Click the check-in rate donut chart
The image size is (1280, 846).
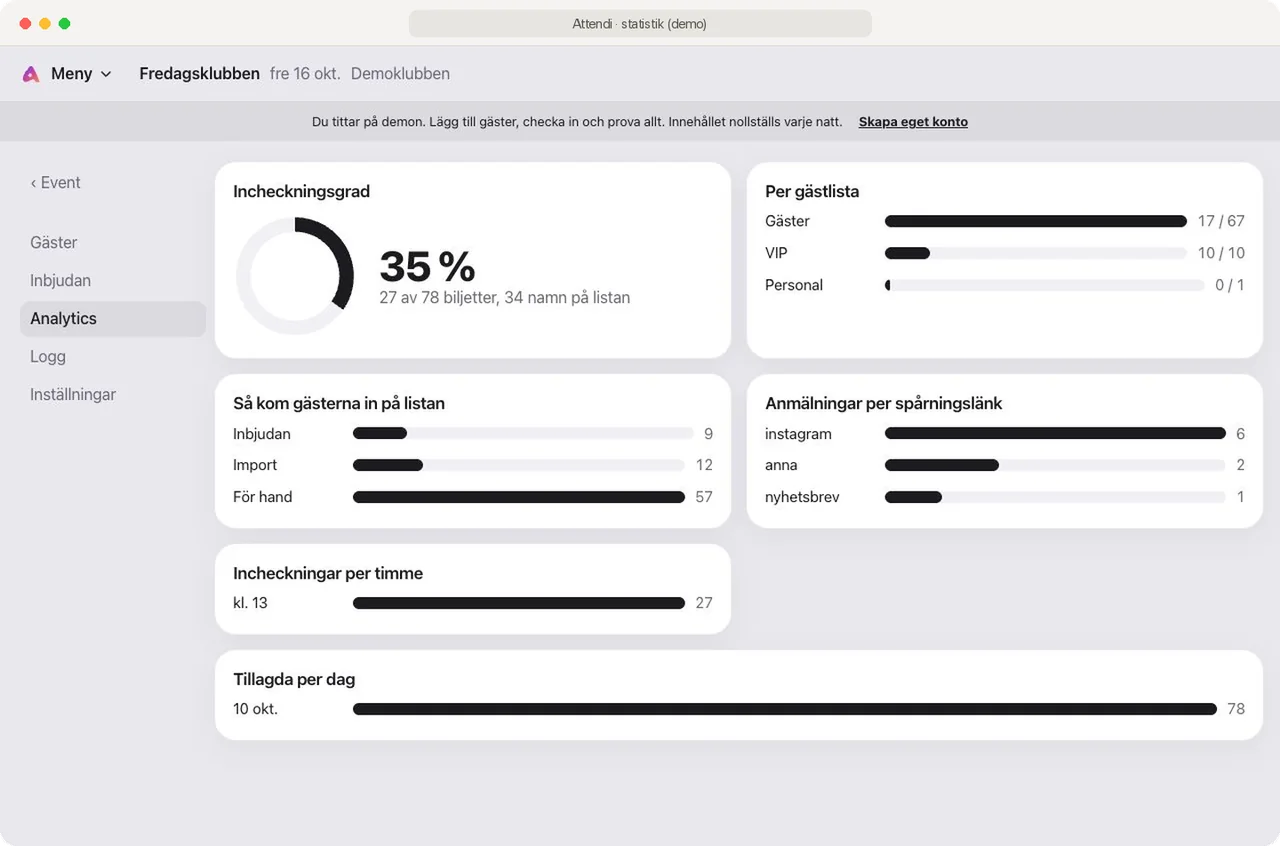[x=295, y=277]
